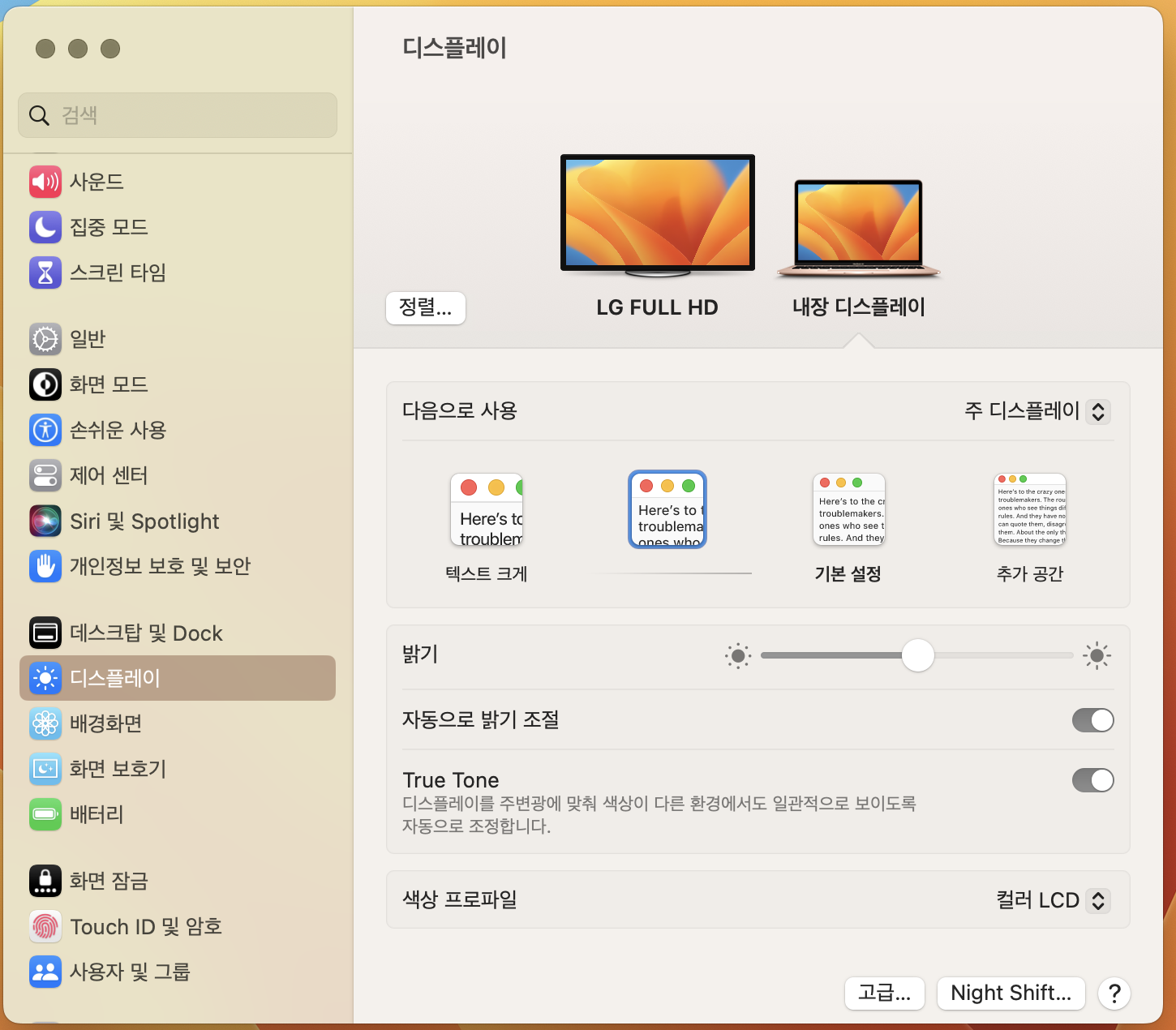Disable 자동으로 밝기 조절 toggle

[1092, 720]
